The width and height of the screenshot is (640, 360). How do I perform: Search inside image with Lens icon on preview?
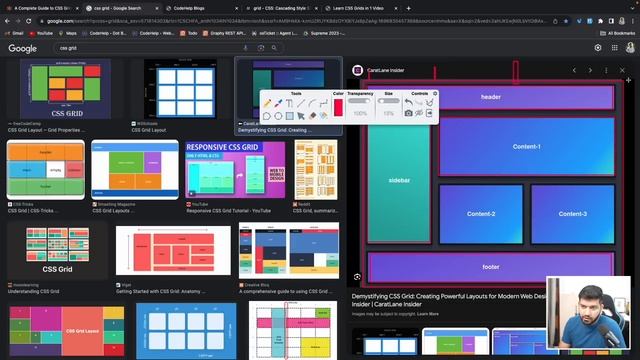pos(357,277)
